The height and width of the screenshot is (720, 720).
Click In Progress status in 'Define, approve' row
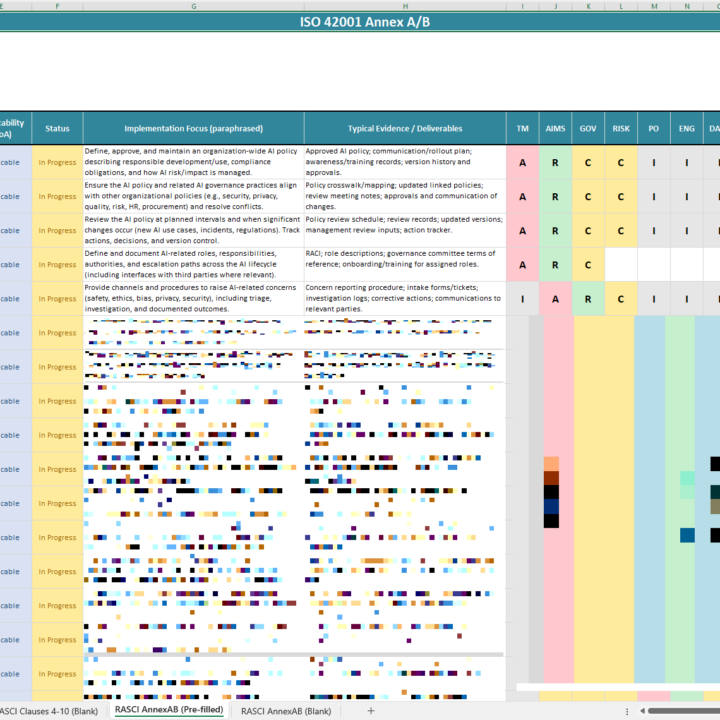coord(57,162)
